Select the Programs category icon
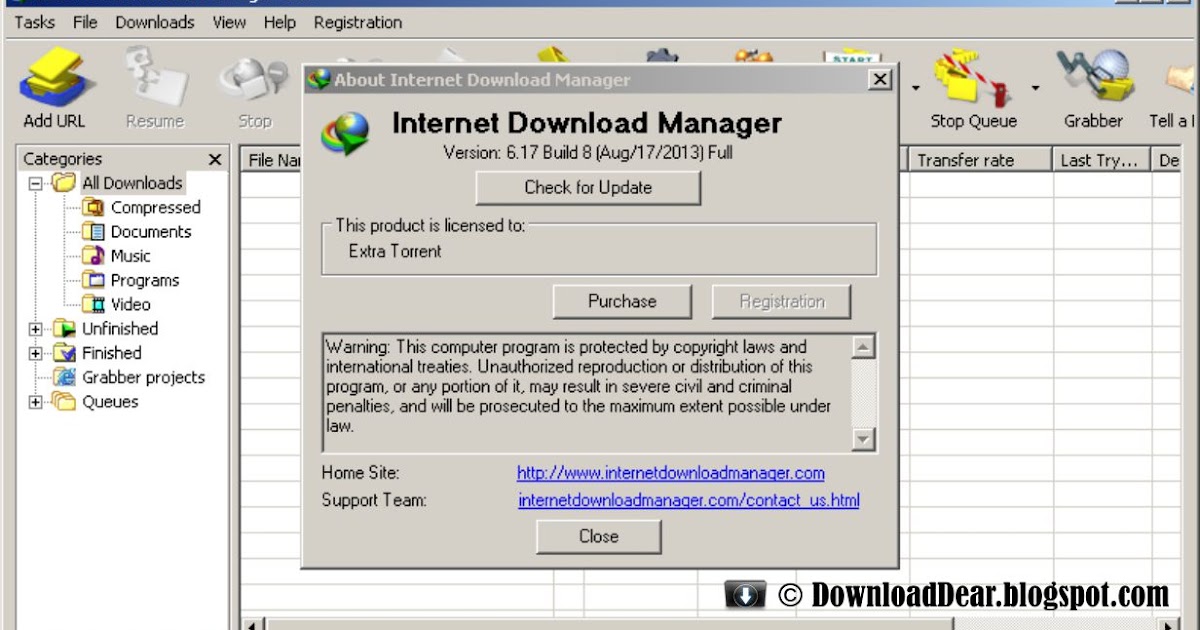 [93, 280]
